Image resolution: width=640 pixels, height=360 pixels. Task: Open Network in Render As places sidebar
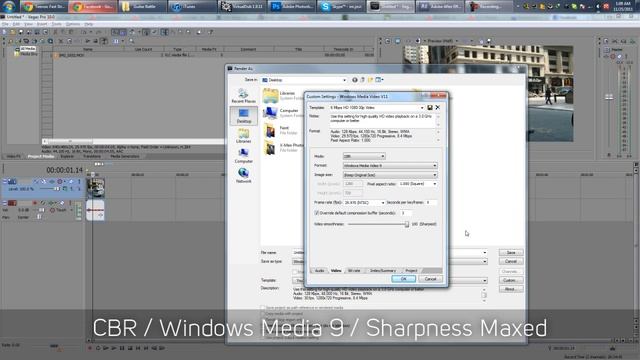(x=244, y=176)
